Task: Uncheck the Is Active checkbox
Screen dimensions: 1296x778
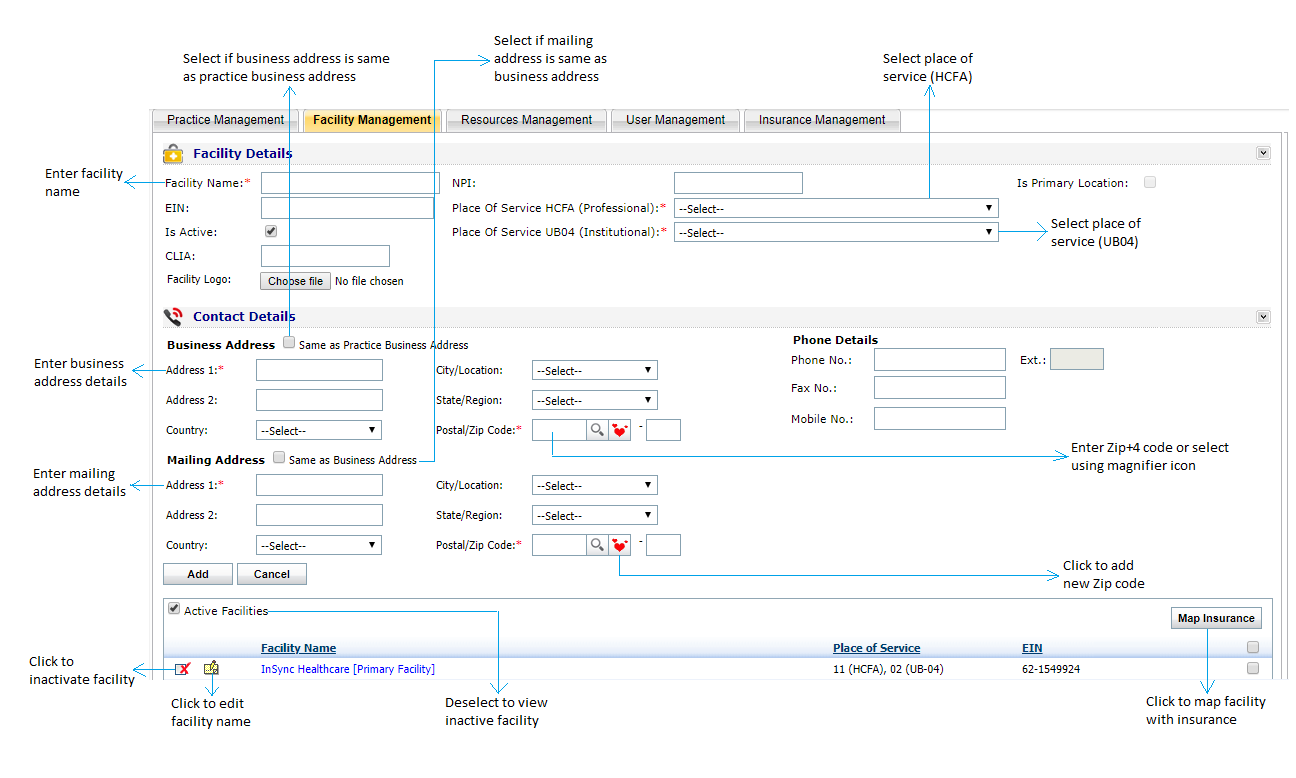Action: [270, 231]
